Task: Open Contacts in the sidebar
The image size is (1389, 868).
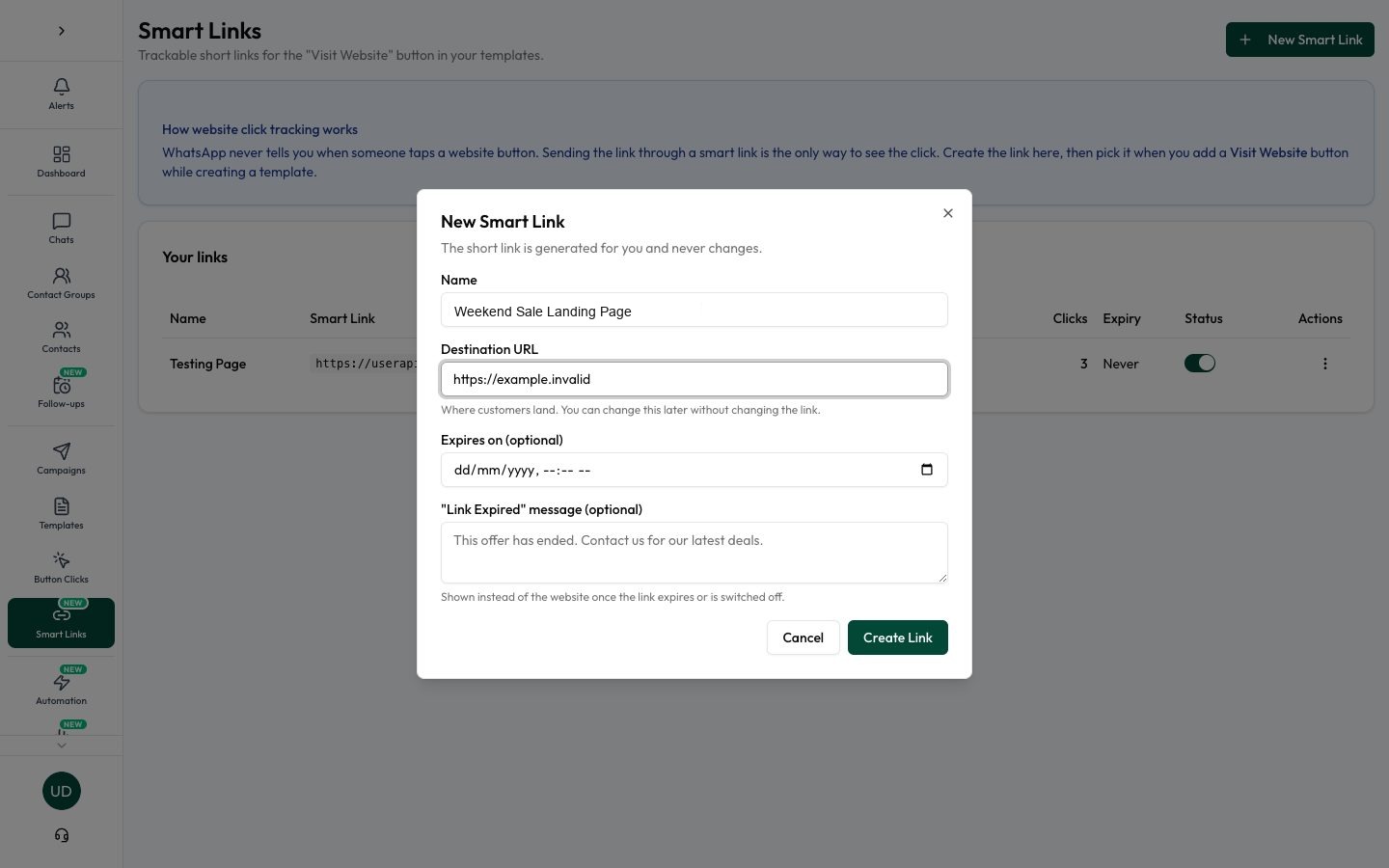Action: point(61,338)
